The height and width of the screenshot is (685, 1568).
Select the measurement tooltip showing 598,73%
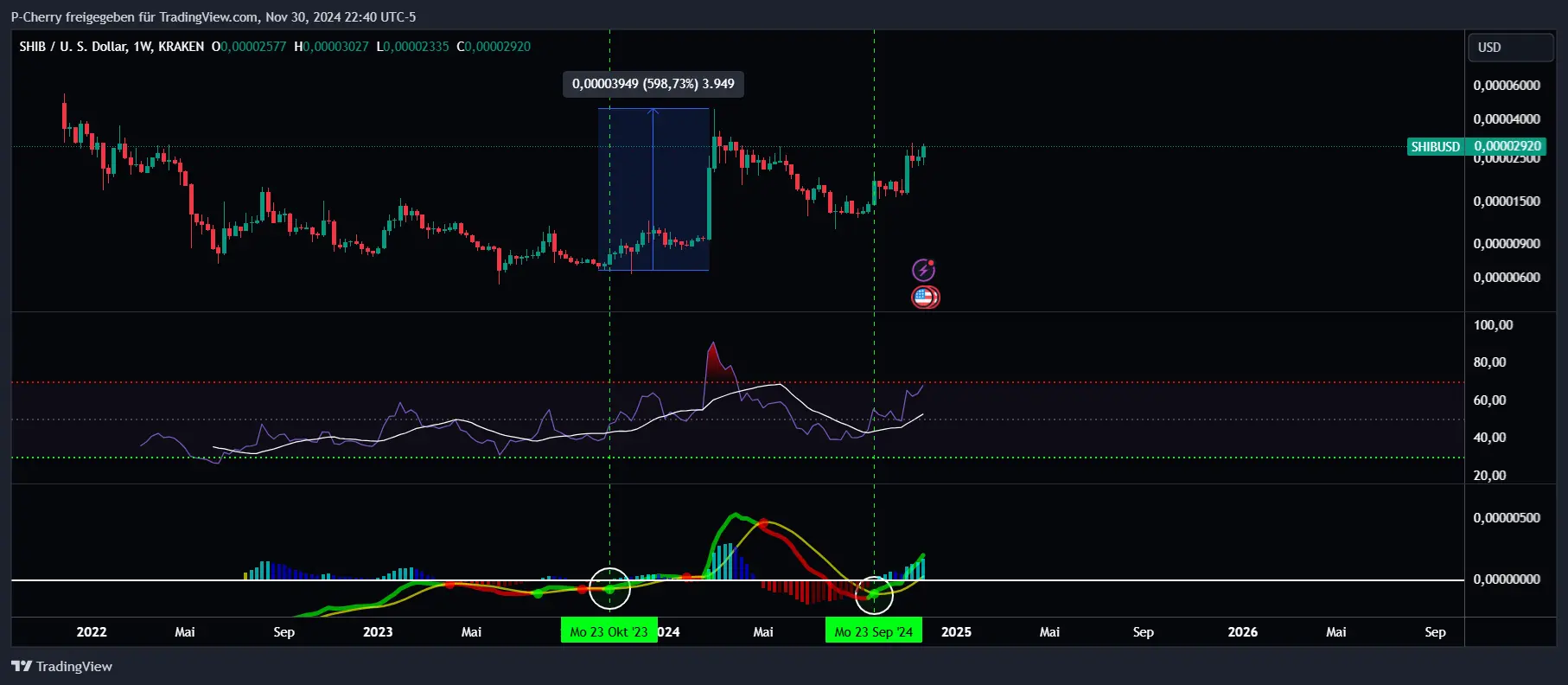653,84
